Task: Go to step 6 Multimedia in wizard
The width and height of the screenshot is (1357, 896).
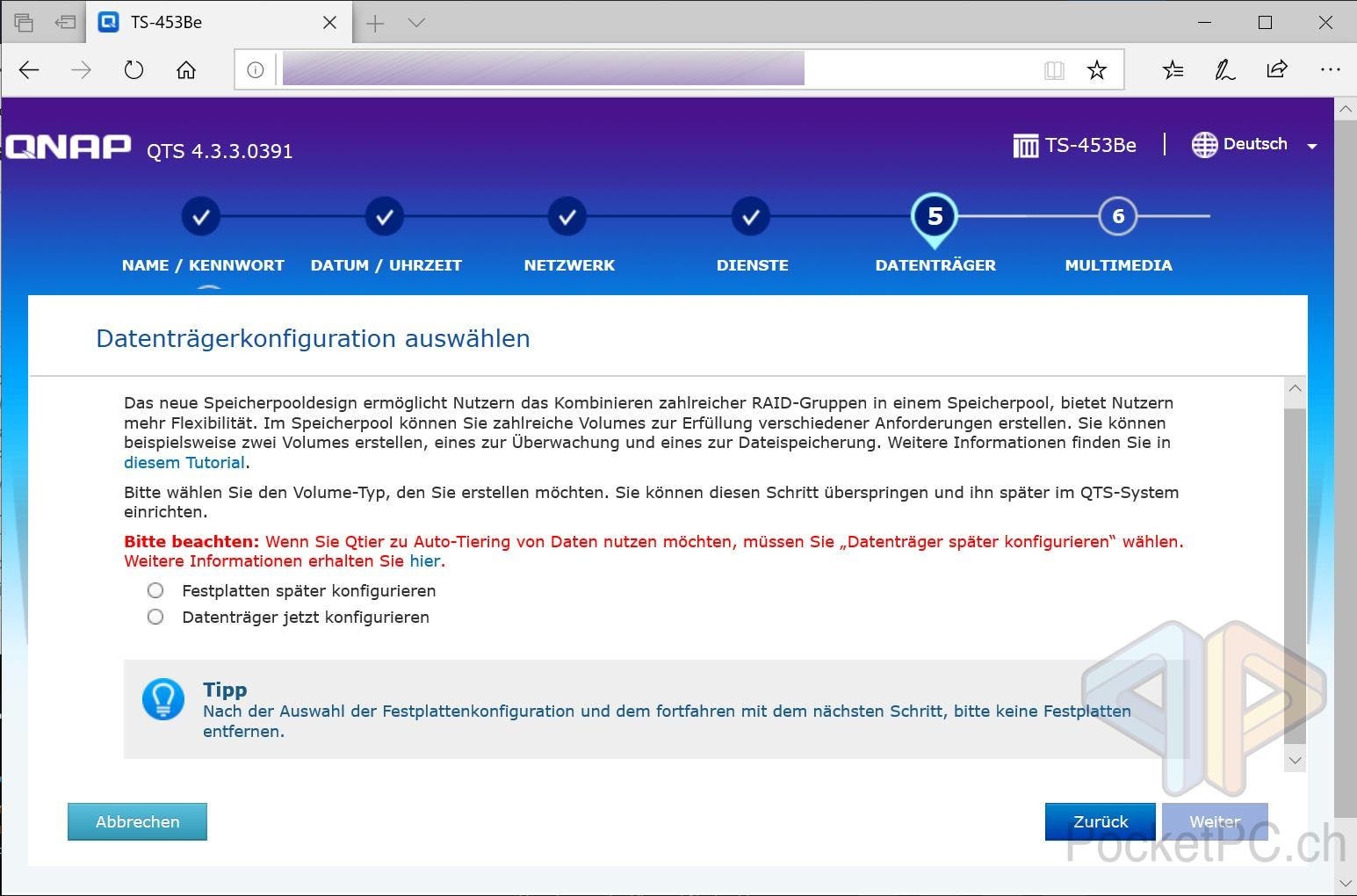Action: [x=1117, y=217]
